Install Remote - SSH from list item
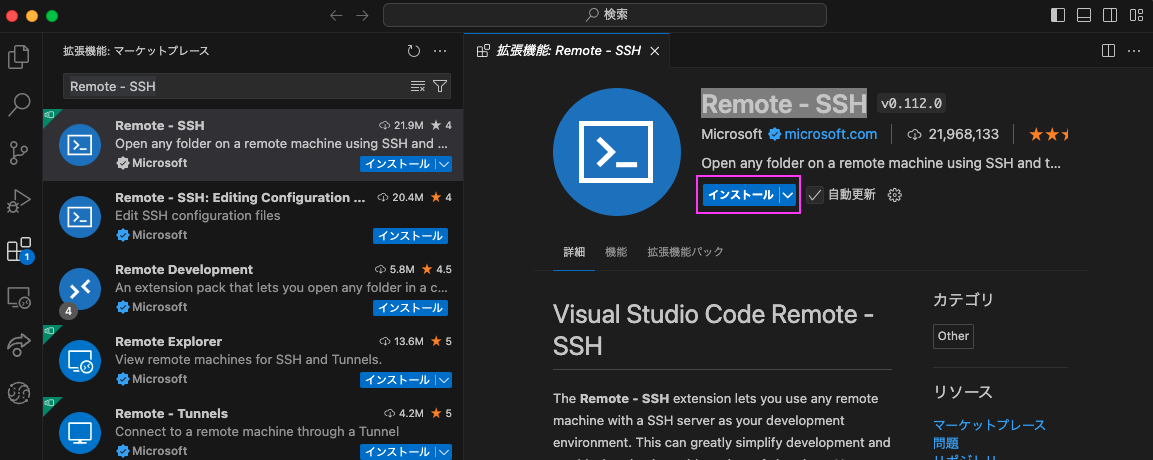The image size is (1153, 460). tap(398, 164)
